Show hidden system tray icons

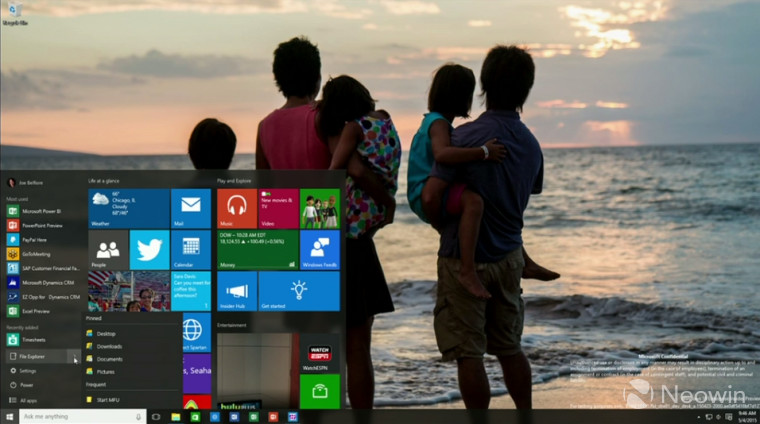698,416
